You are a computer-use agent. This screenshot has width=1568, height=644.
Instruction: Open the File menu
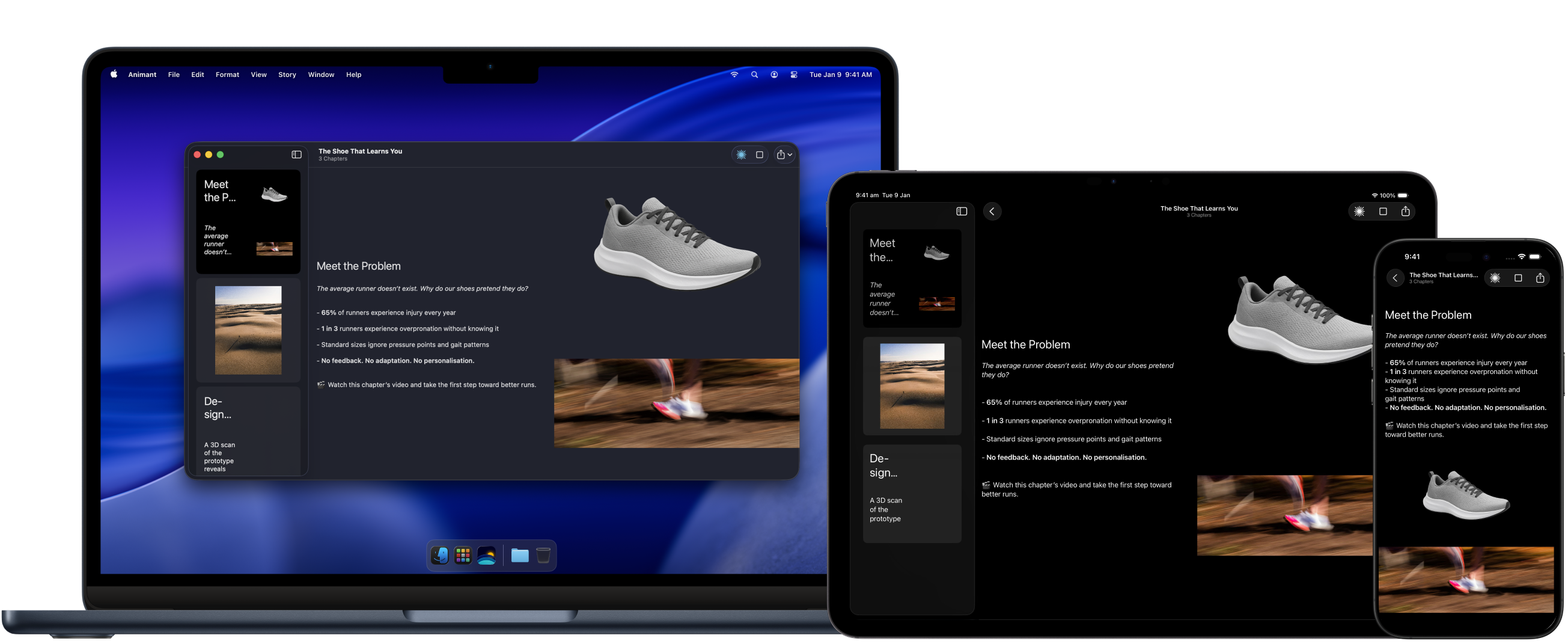click(174, 75)
